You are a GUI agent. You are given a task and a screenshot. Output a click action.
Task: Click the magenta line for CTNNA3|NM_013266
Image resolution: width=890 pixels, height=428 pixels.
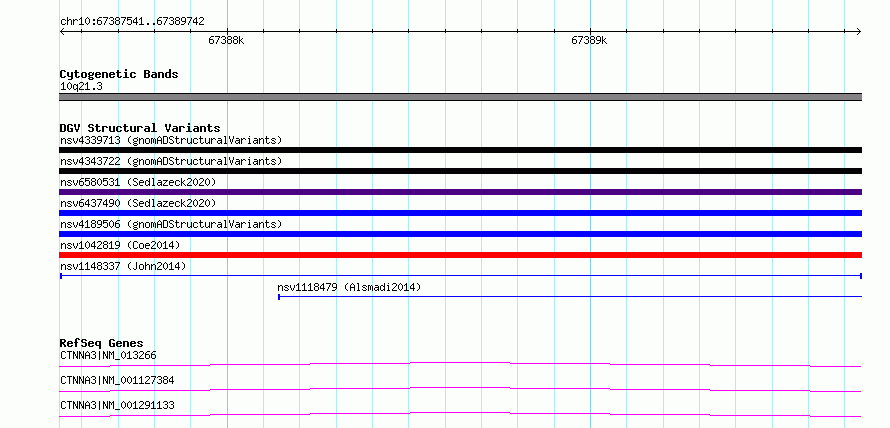460,364
